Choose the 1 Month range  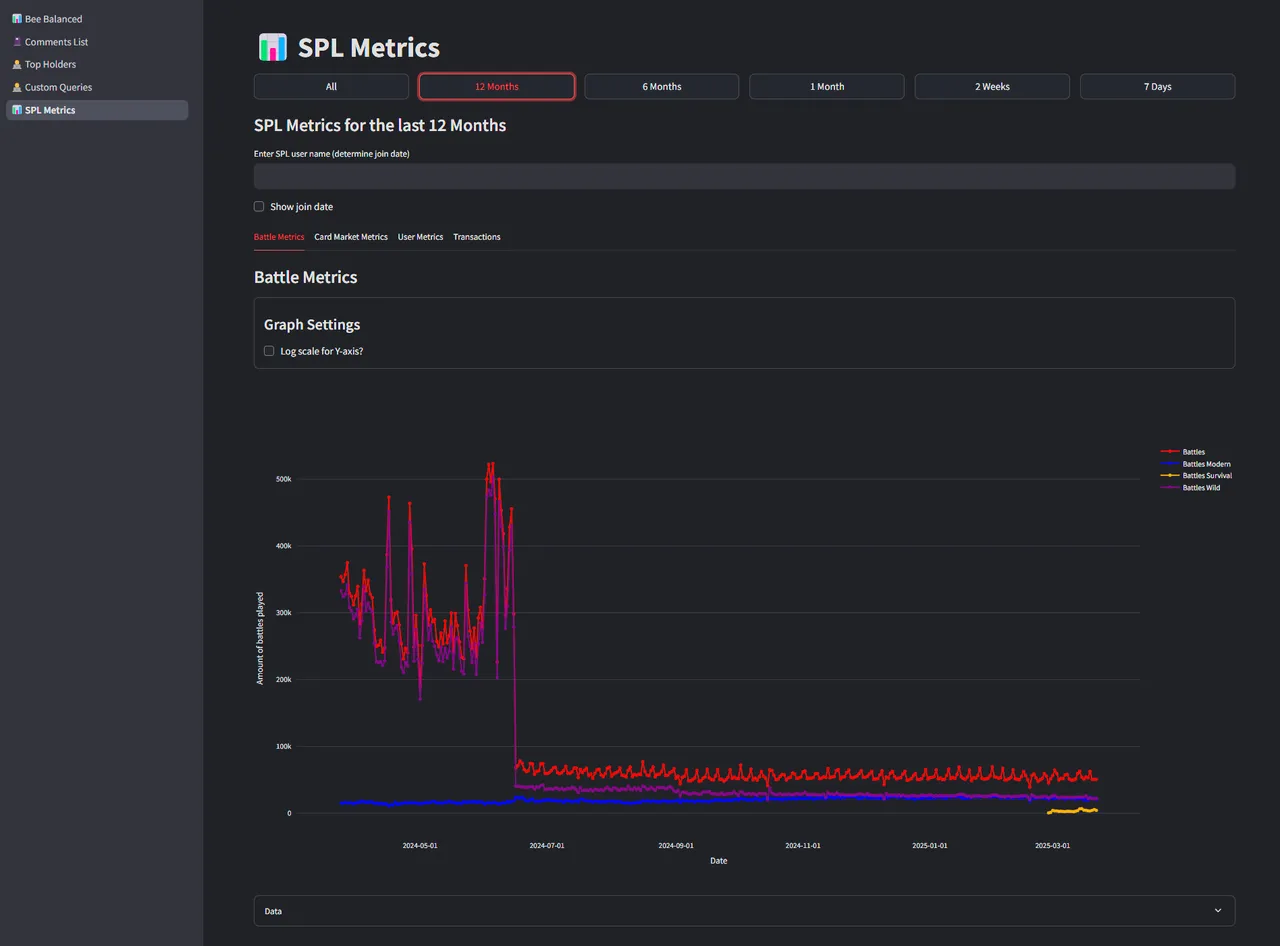pos(827,87)
